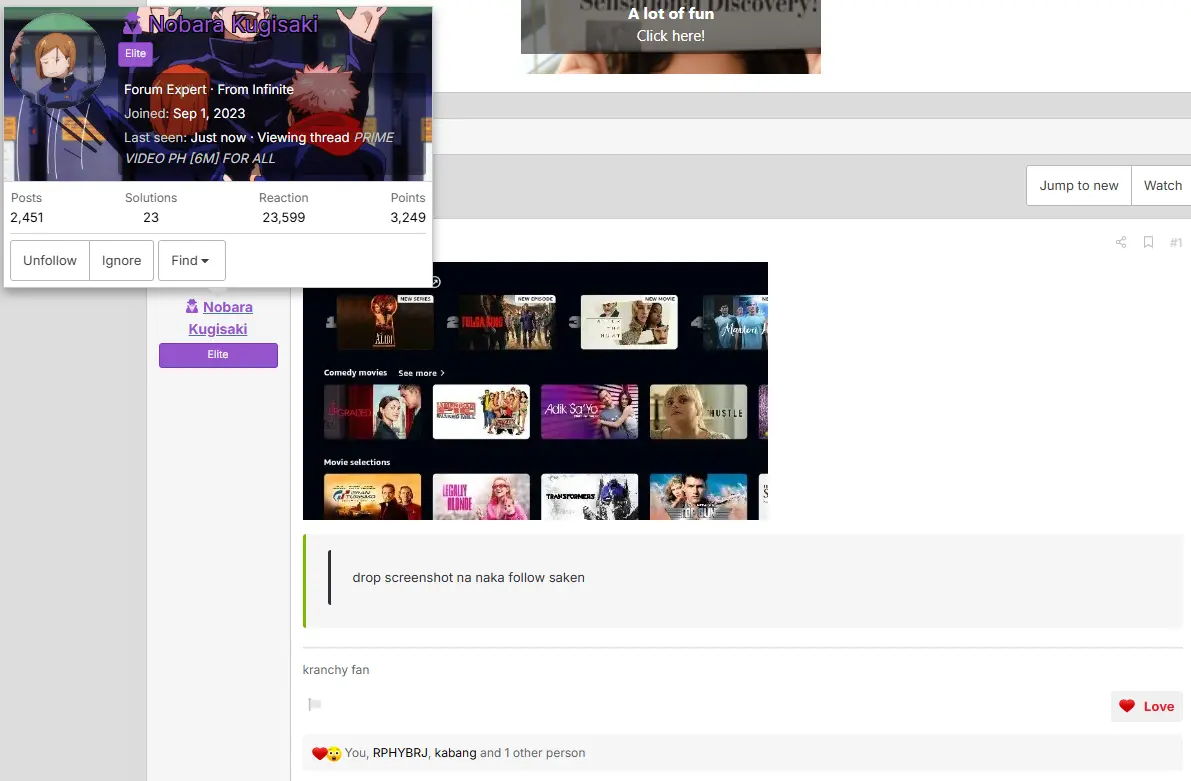The height and width of the screenshot is (781, 1191).
Task: Click the Reaction score 23,599
Action: point(283,217)
